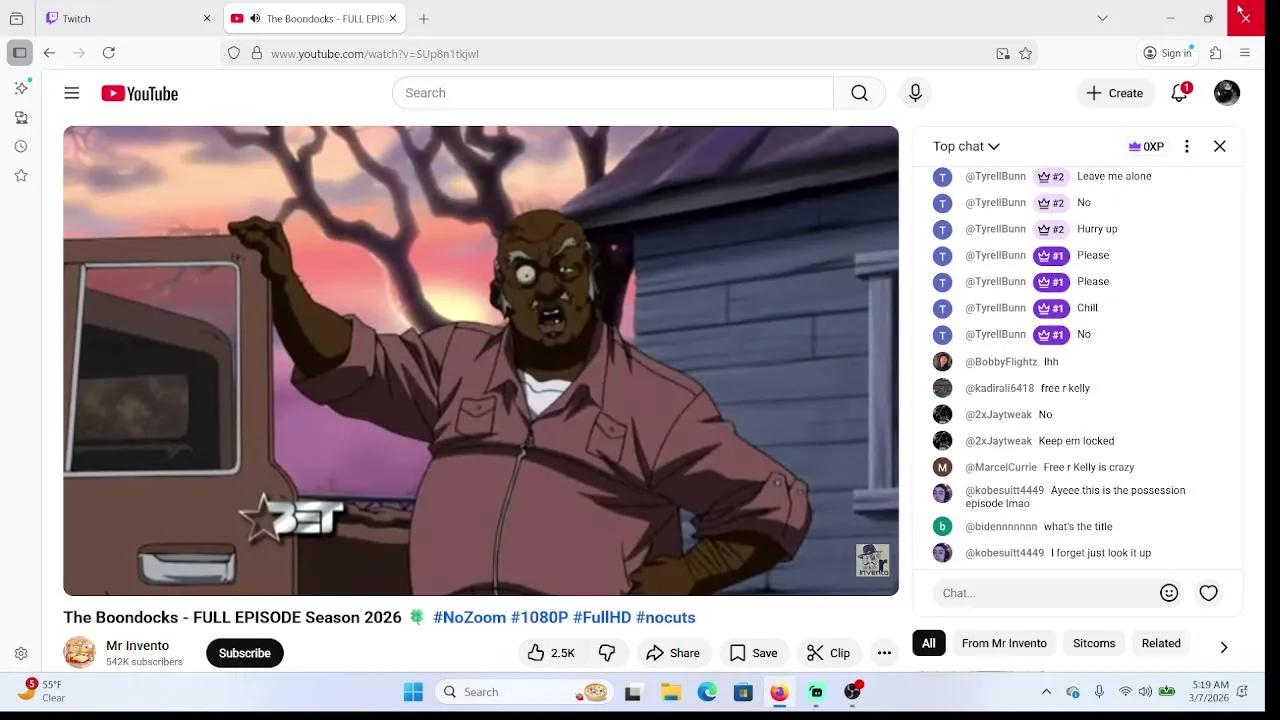Create a Clip of the video
Screen dimensions: 1280x720
click(x=828, y=653)
